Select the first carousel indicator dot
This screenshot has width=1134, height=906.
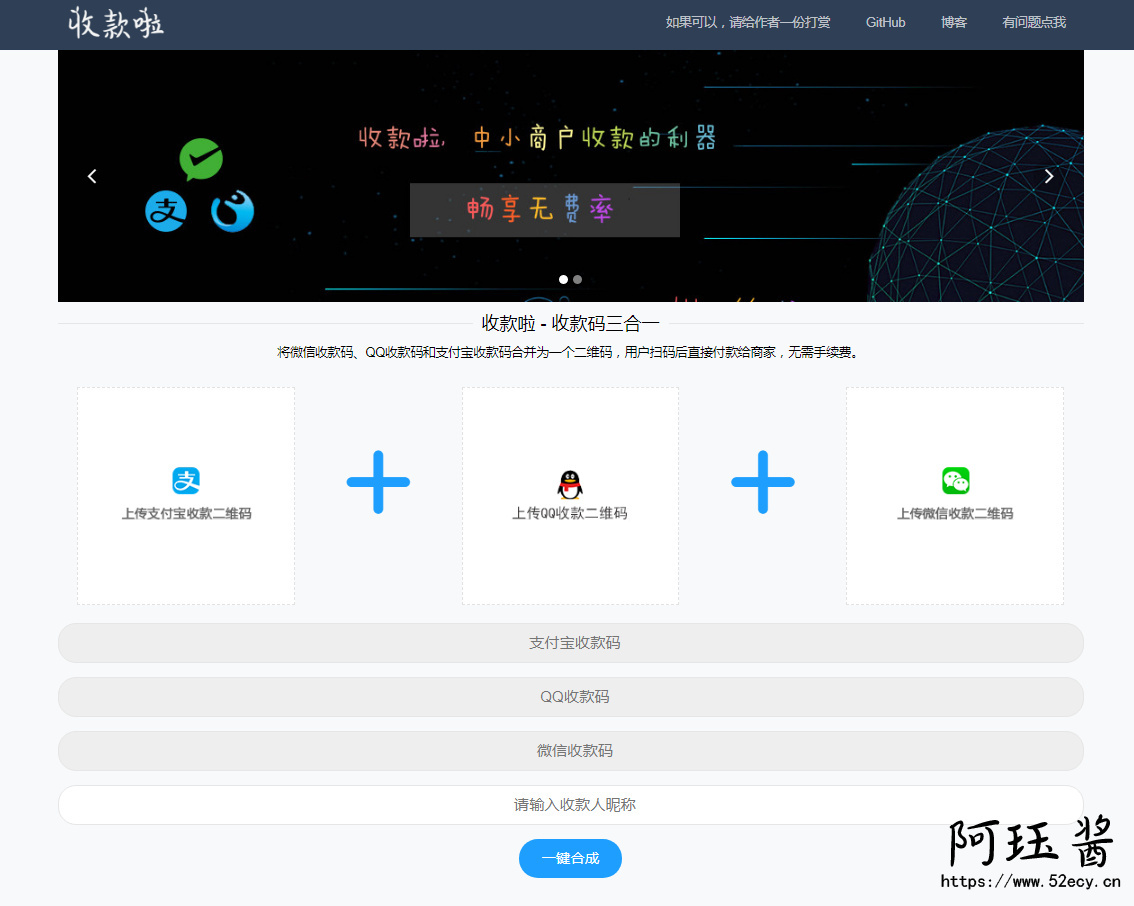pos(563,280)
